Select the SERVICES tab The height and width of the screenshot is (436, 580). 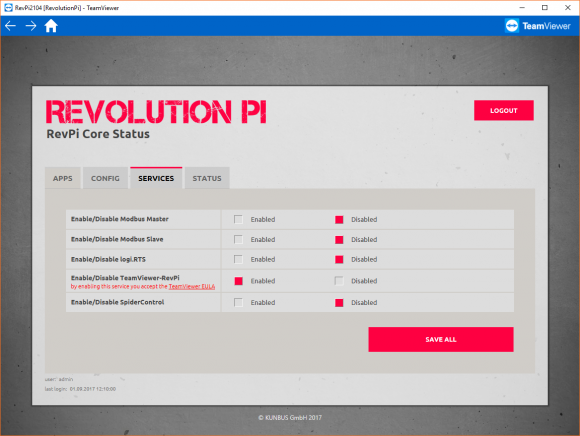pyautogui.click(x=156, y=178)
